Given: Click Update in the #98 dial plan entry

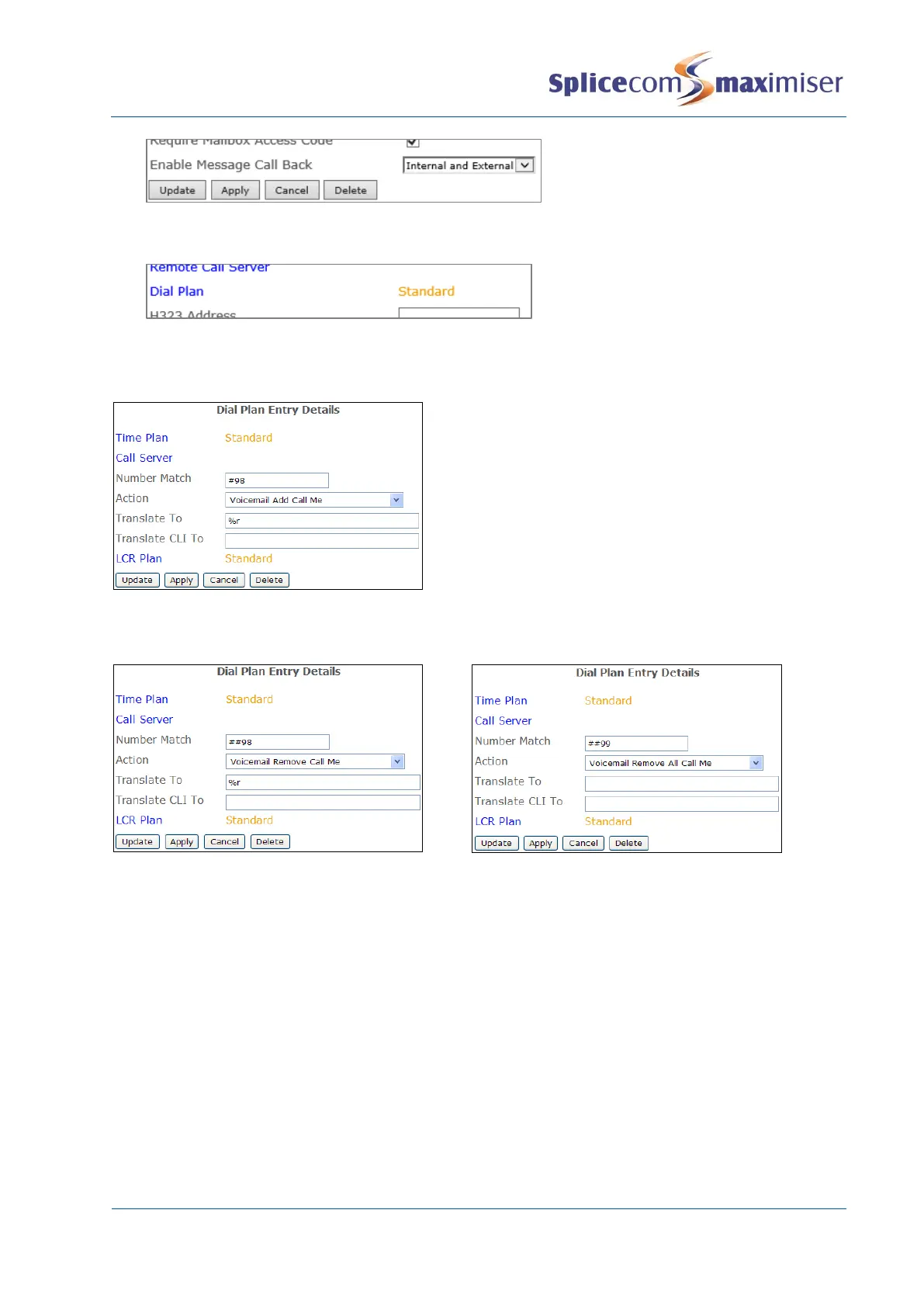Looking at the screenshot, I should 137,580.
